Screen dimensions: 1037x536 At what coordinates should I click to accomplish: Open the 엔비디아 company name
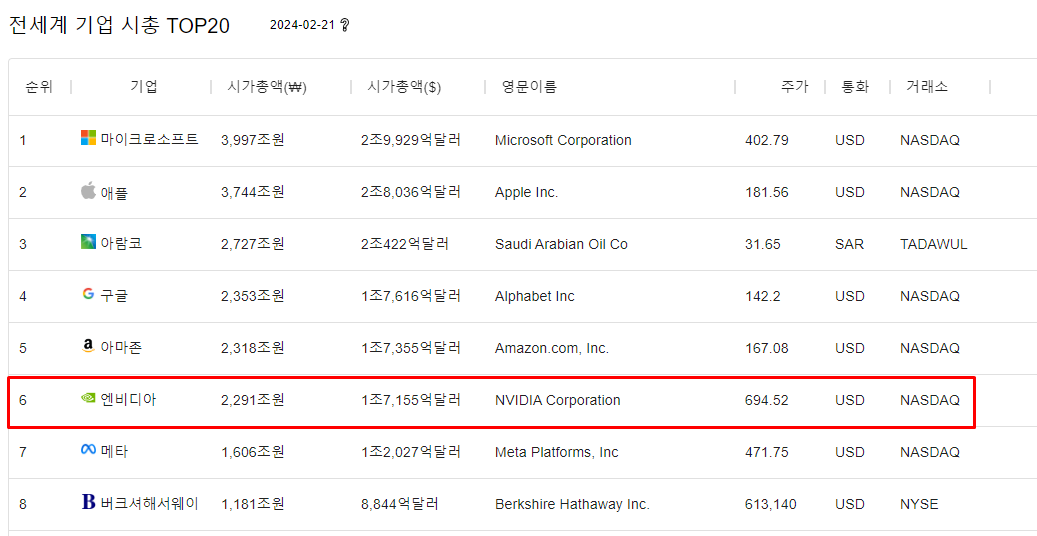tap(128, 400)
